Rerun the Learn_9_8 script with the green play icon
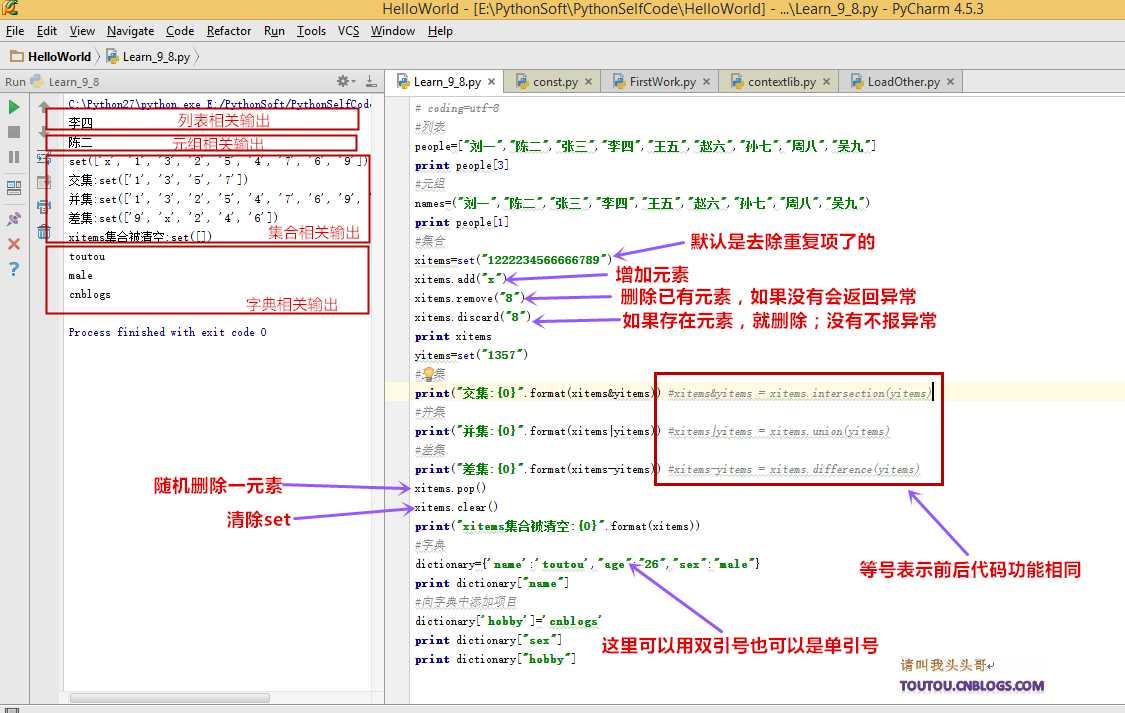The width and height of the screenshot is (1125, 713). coord(13,106)
